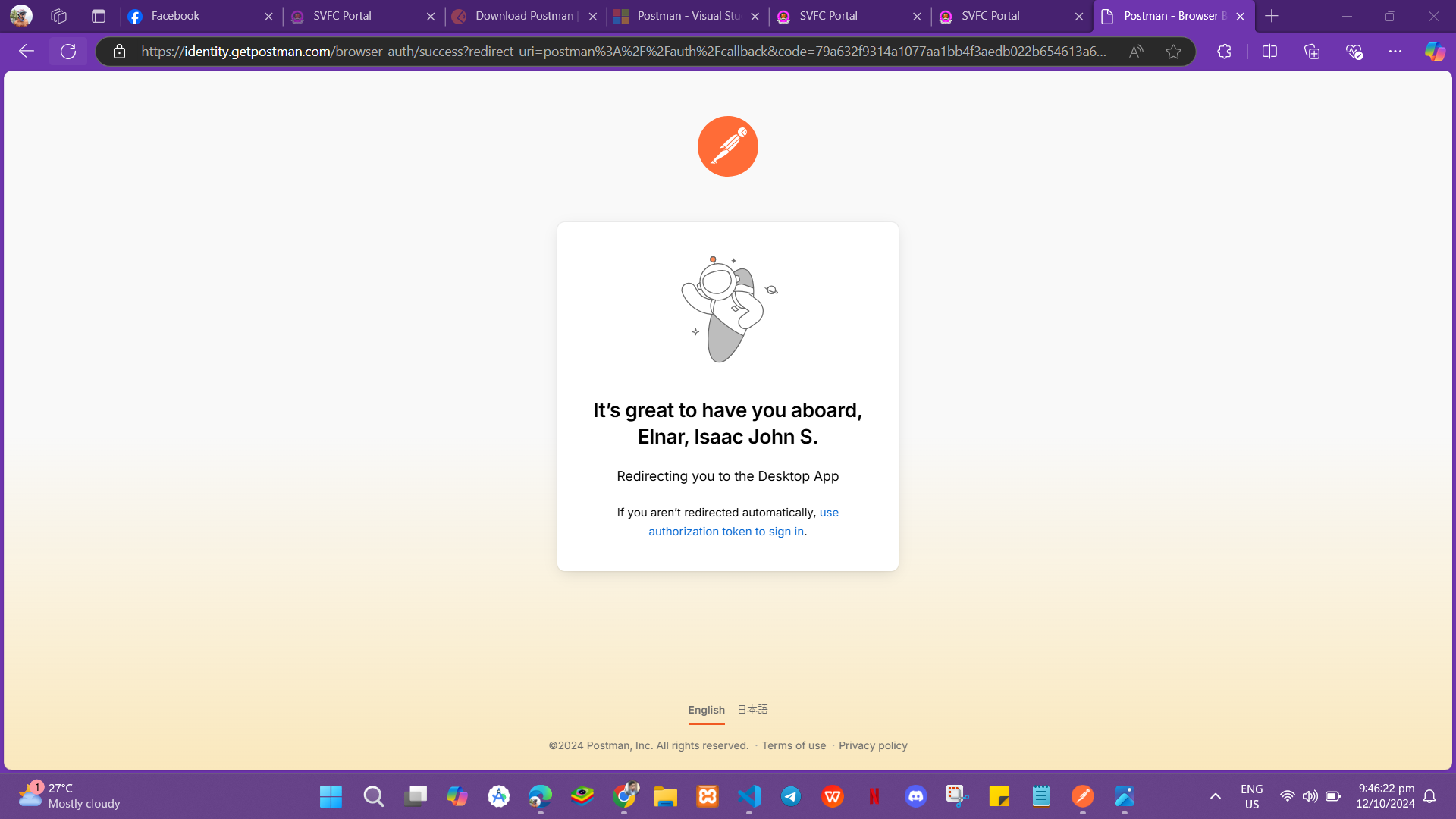1456x819 pixels.
Task: Switch to the Download Postman tab
Action: coord(525,16)
